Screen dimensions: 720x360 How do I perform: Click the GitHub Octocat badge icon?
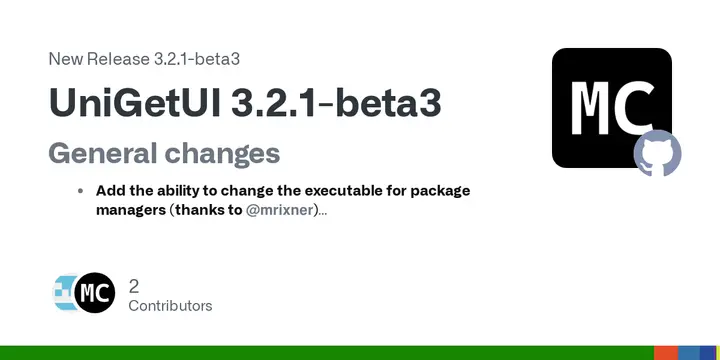(657, 153)
